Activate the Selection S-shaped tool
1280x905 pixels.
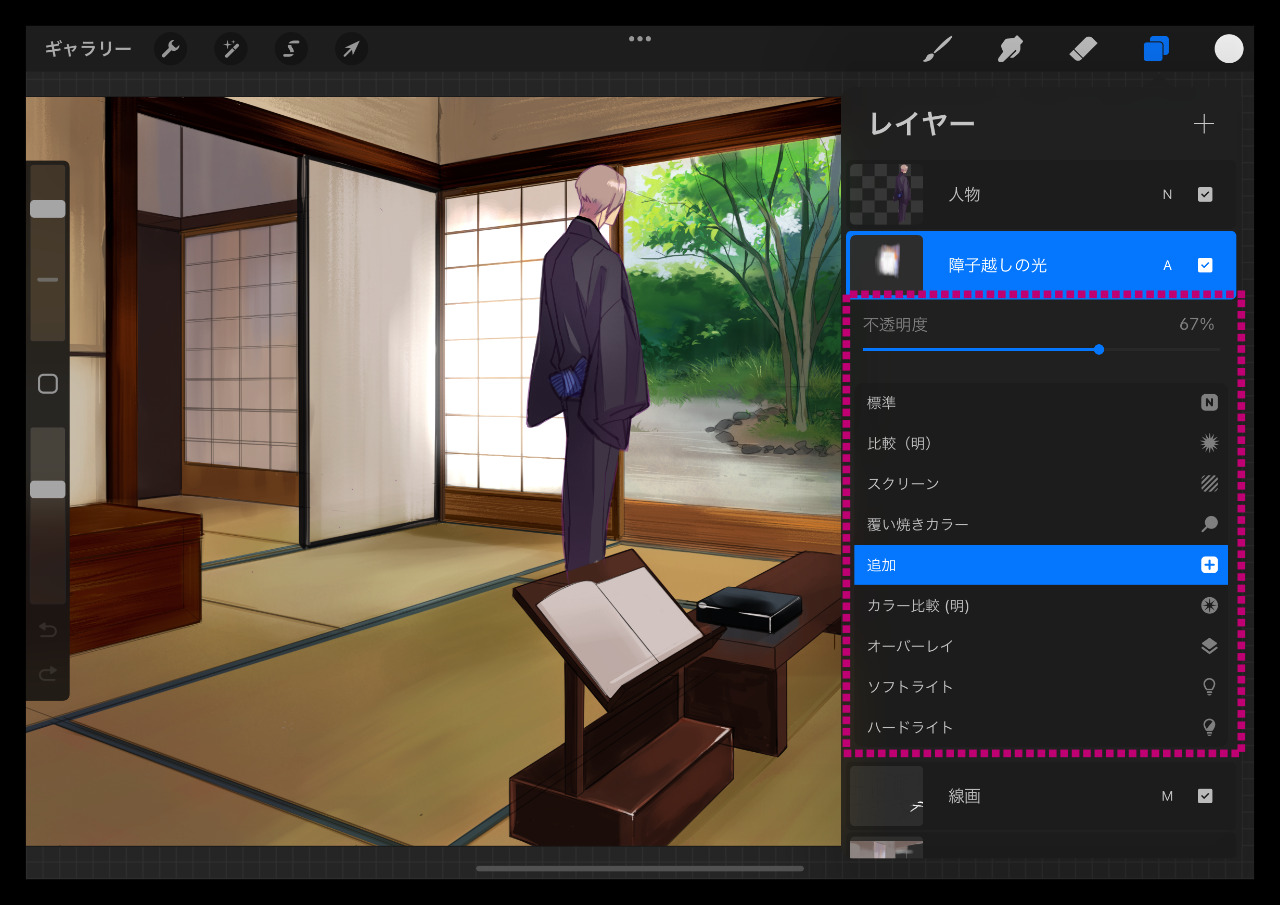point(291,49)
